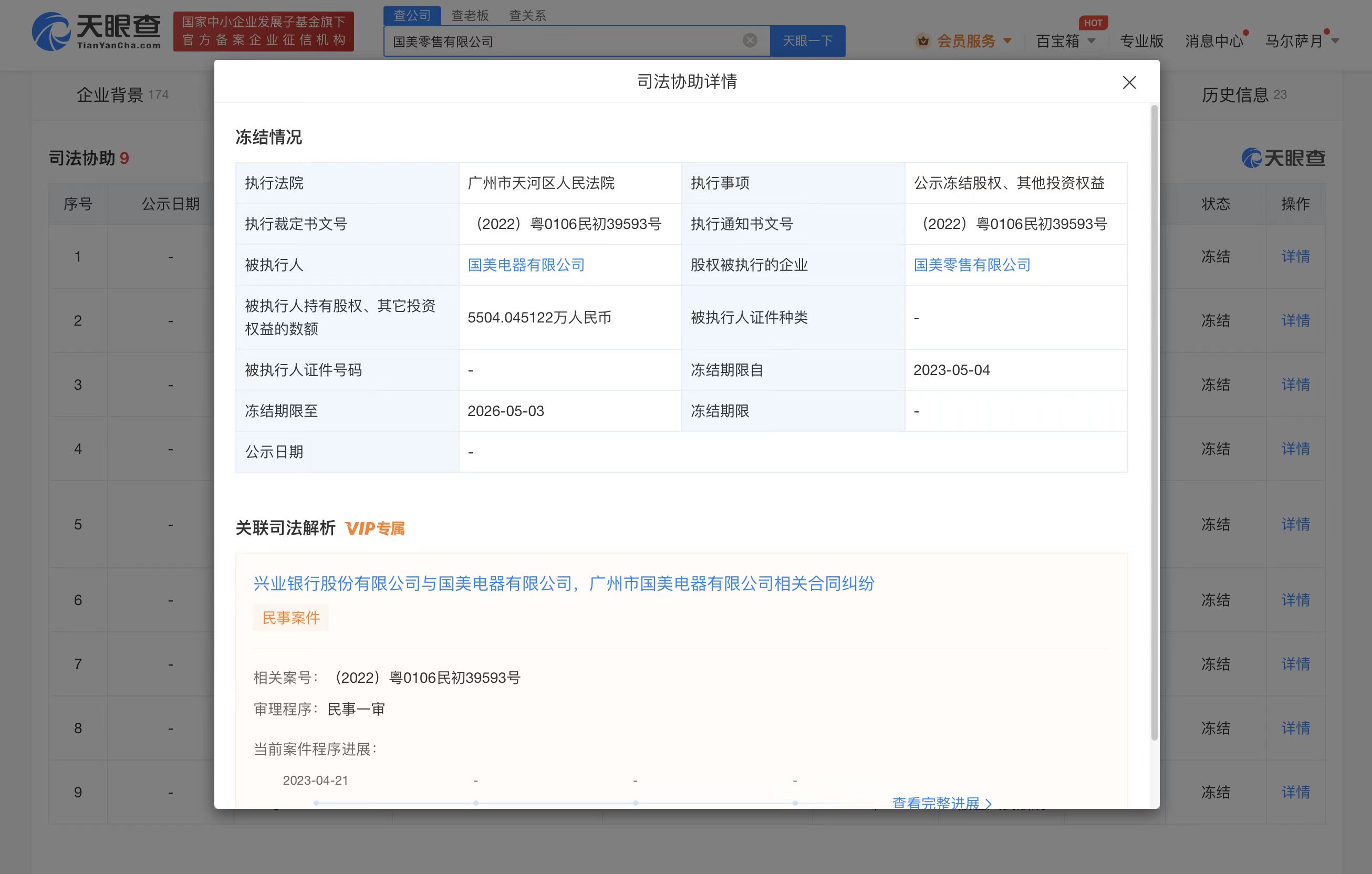
Task: Select the 查老板 search tab
Action: click(x=470, y=15)
